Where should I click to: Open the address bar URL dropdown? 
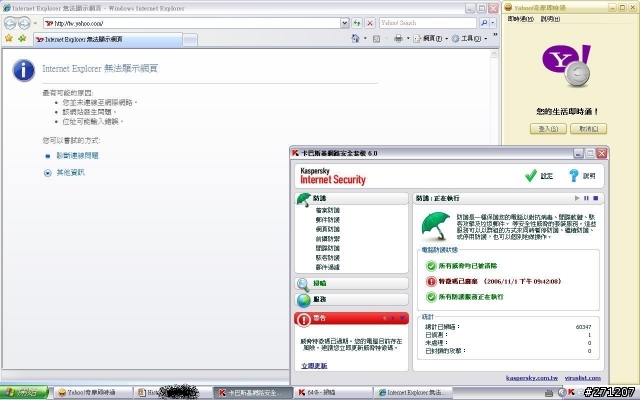click(x=344, y=23)
